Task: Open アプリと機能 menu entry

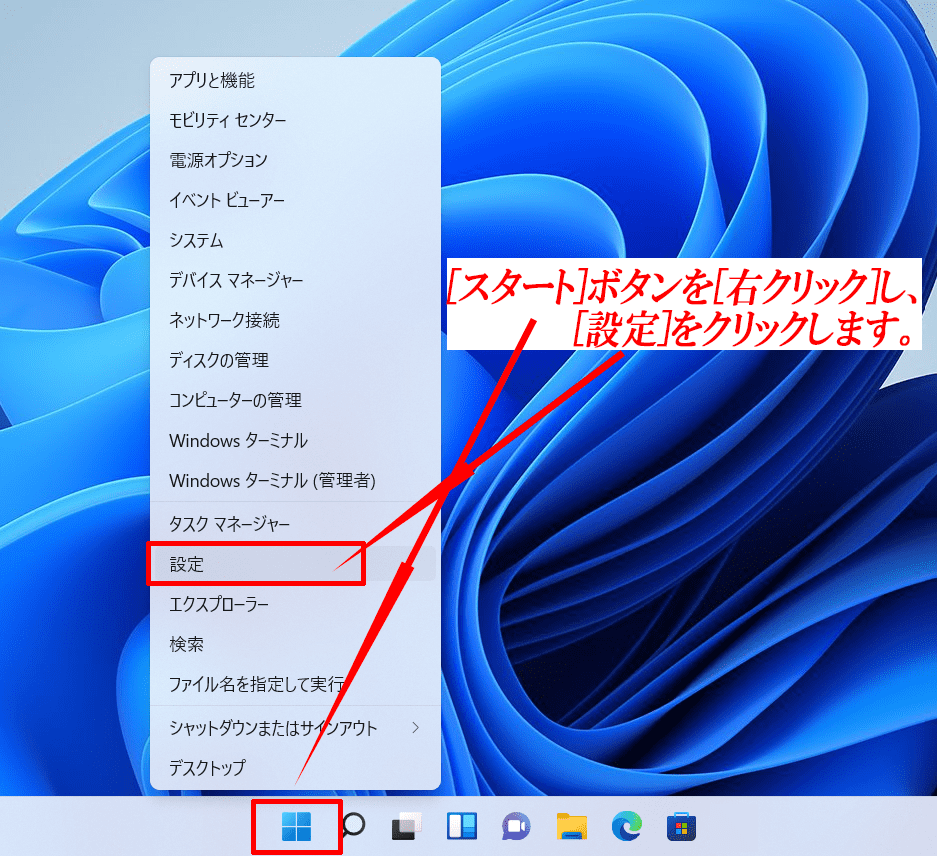Action: pos(212,80)
